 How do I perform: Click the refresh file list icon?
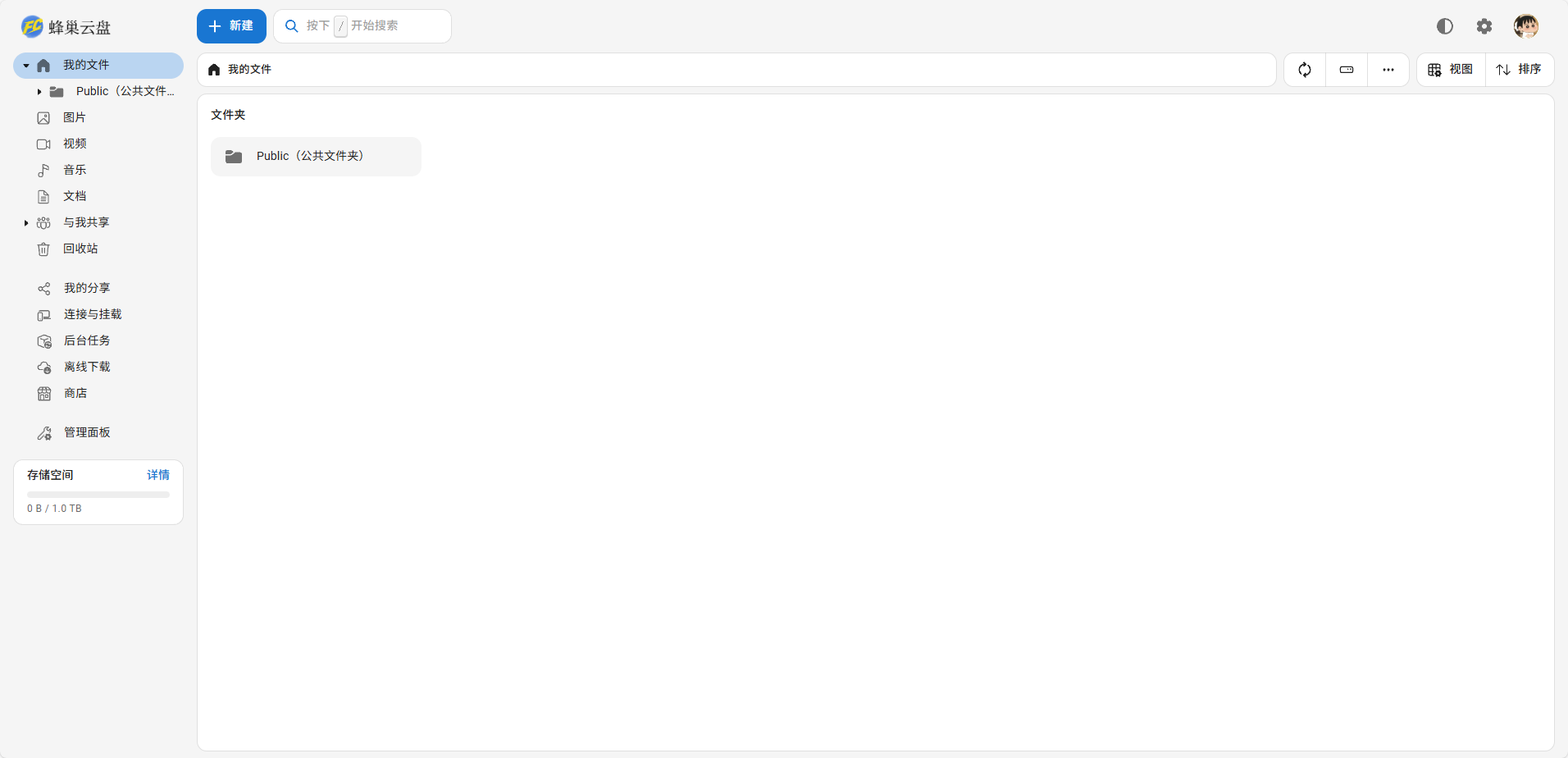[x=1305, y=70]
